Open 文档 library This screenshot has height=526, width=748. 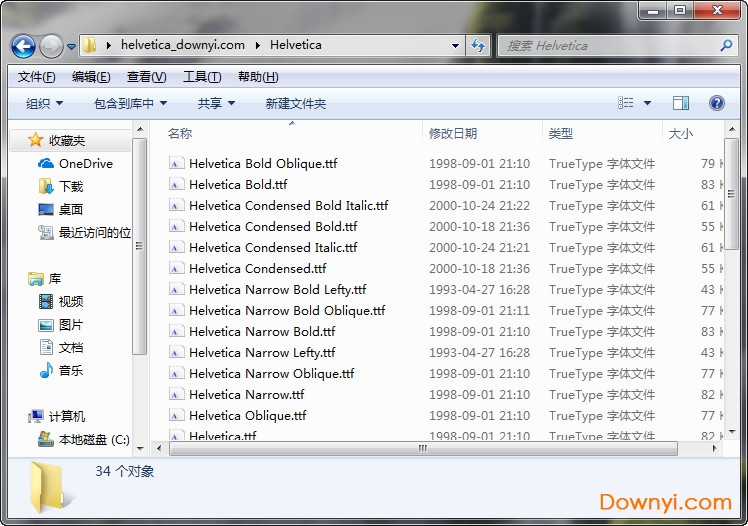[x=71, y=347]
